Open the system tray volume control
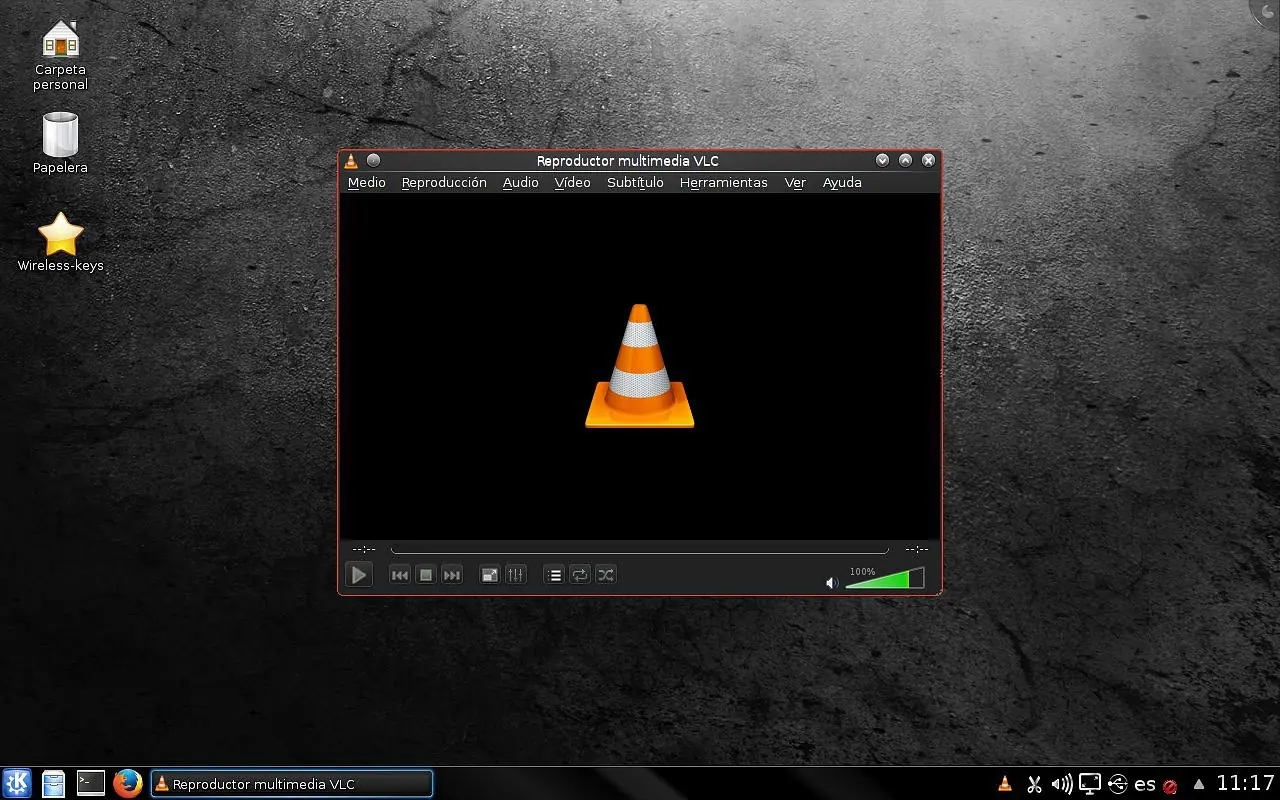 [1062, 784]
